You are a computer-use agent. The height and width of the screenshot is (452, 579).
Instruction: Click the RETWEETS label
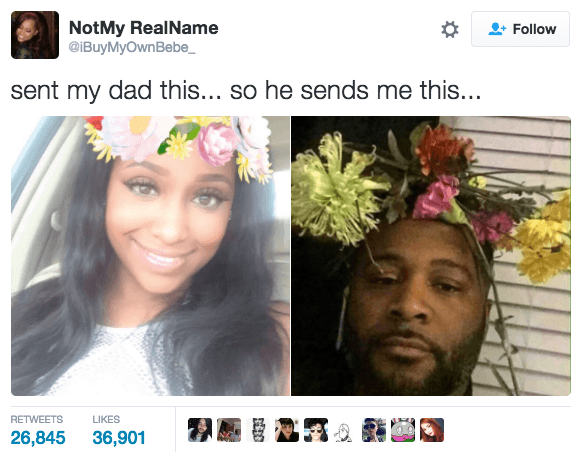pyautogui.click(x=37, y=420)
